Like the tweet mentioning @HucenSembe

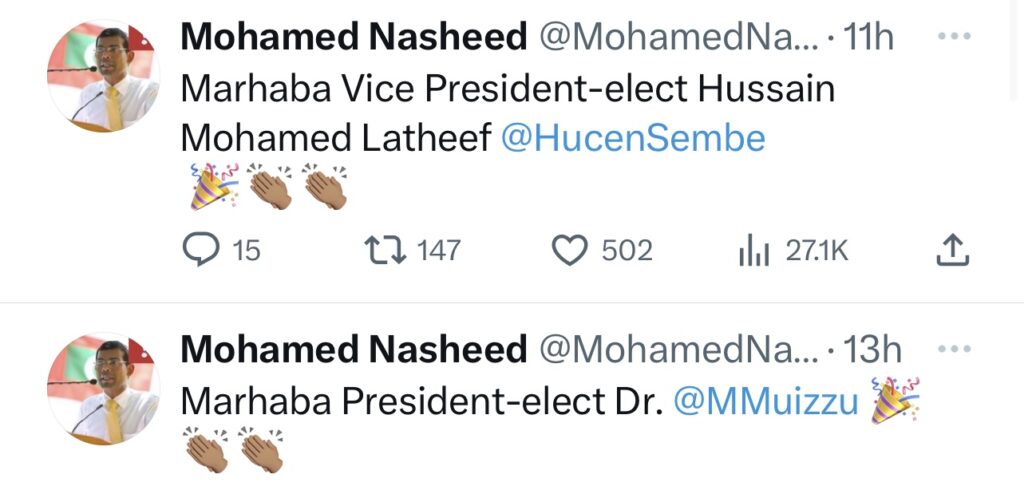coord(571,249)
